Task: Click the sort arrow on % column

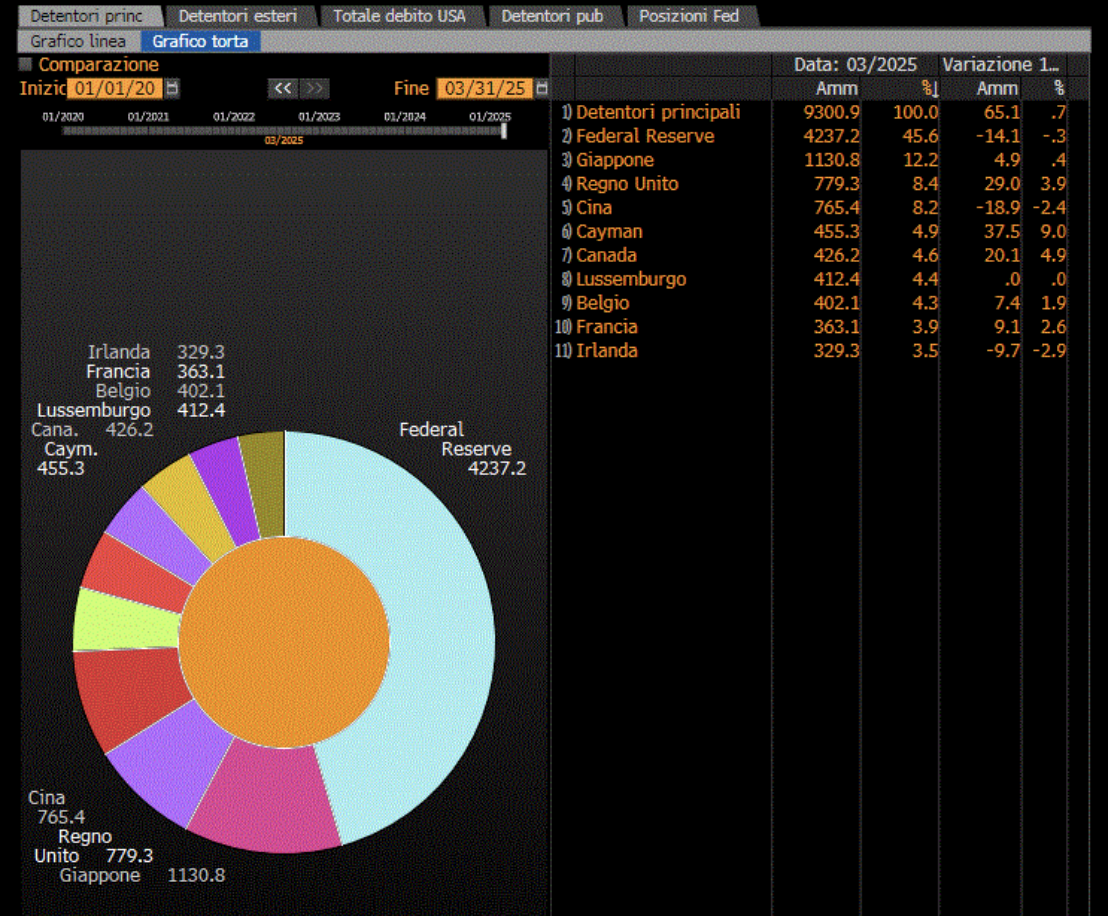Action: 930,88
